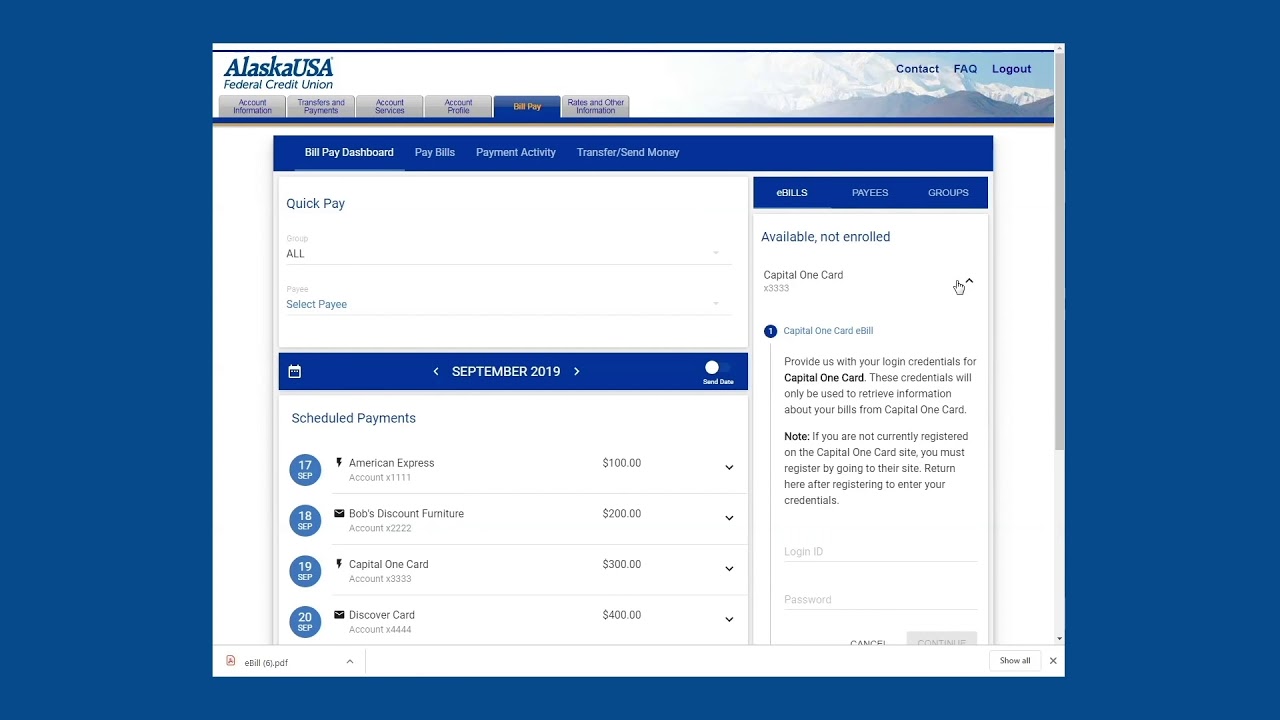
Task: Select the PAYEES tab
Action: [x=870, y=192]
